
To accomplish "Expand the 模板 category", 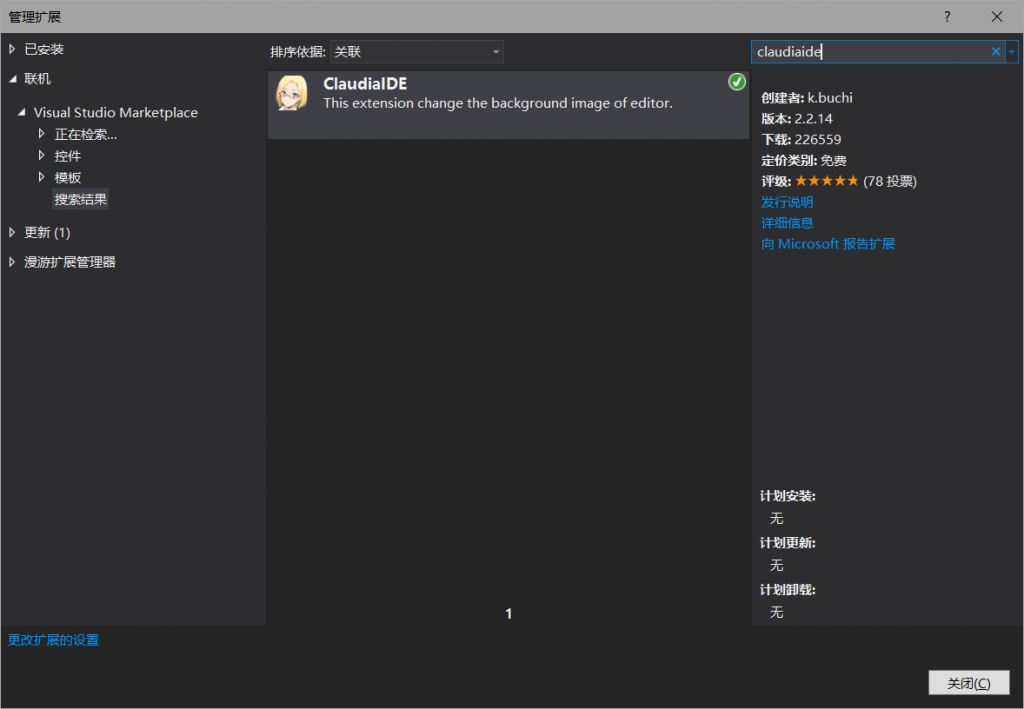I will coord(42,177).
